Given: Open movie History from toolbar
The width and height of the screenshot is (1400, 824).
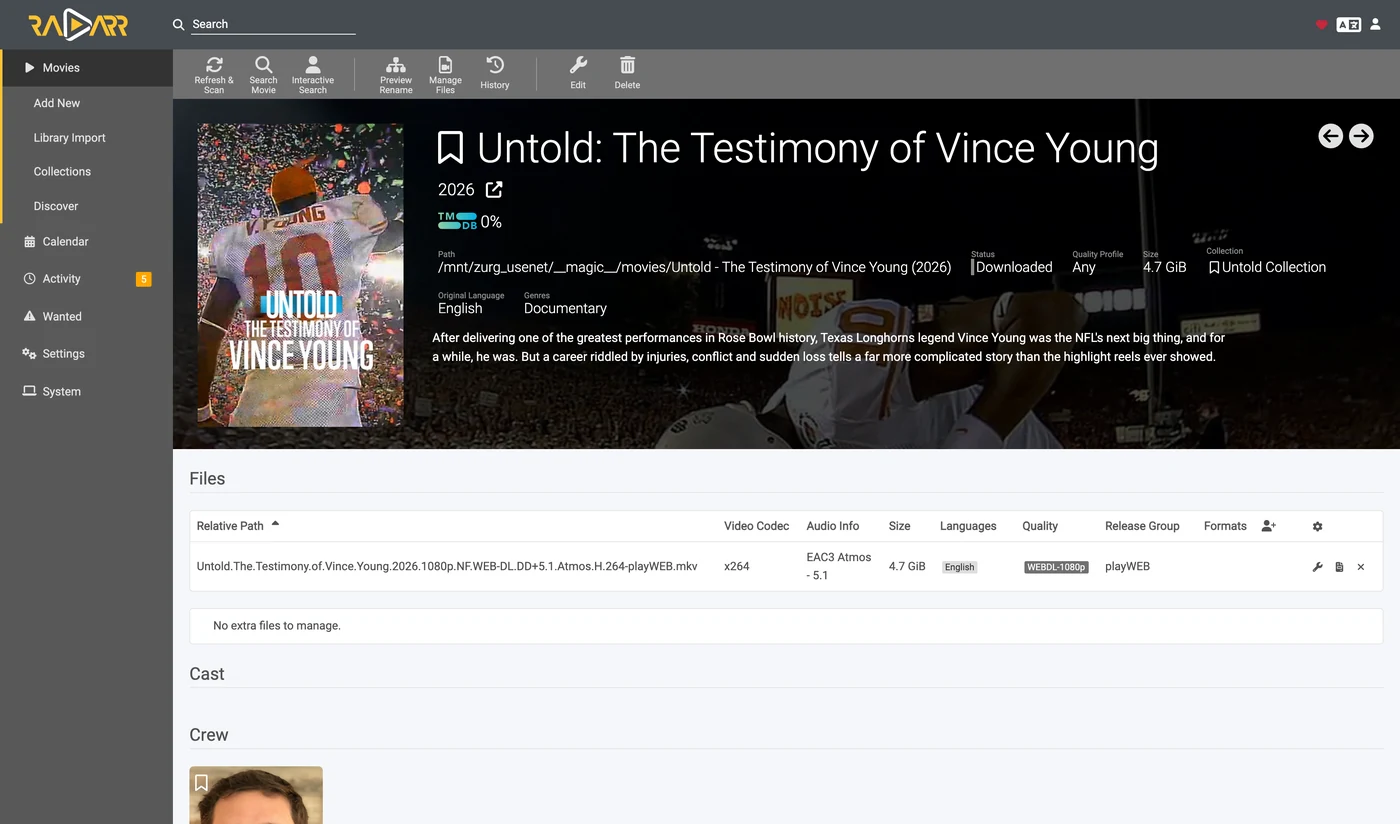Looking at the screenshot, I should point(495,74).
